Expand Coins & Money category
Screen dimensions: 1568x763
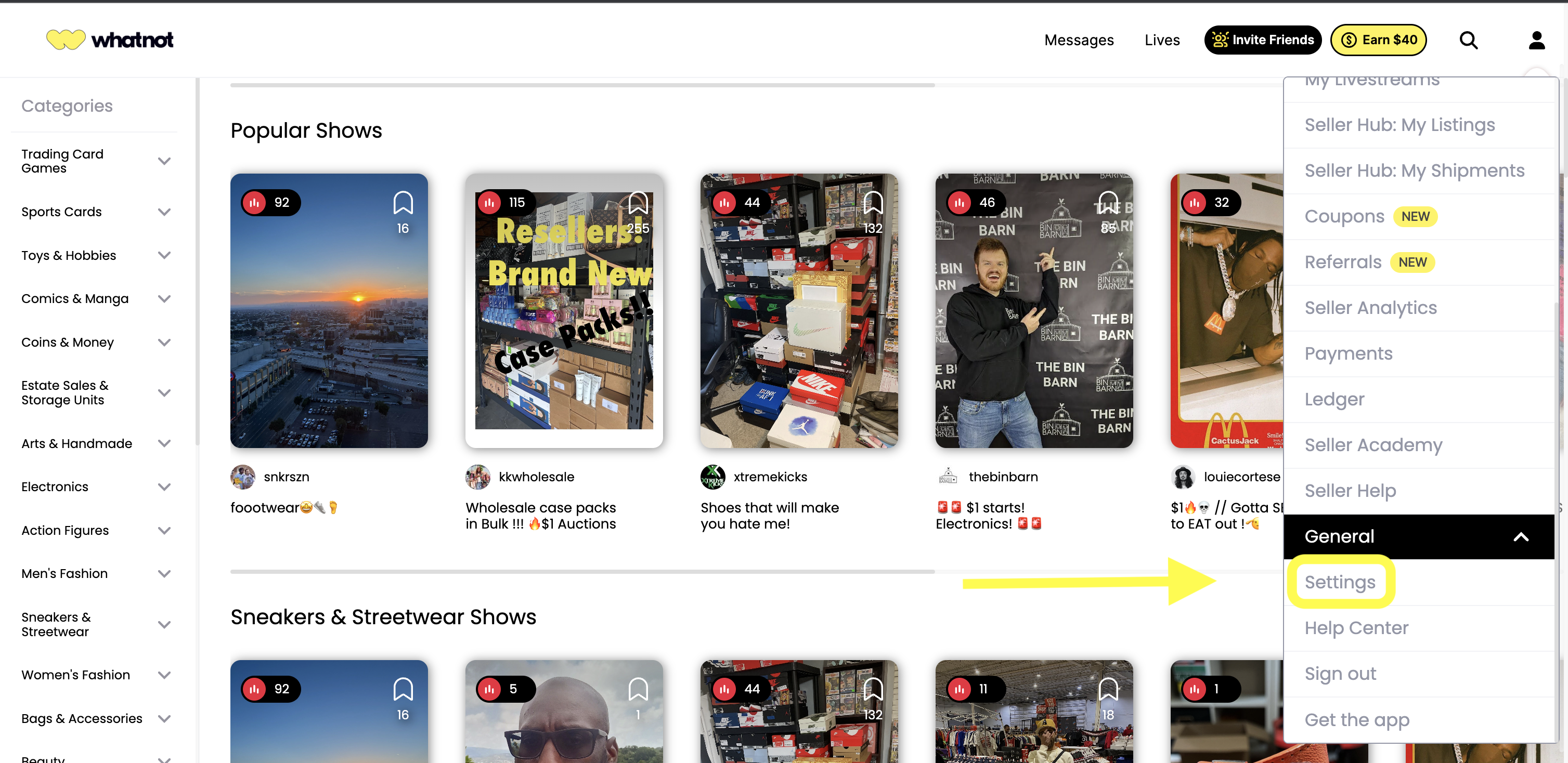point(164,343)
